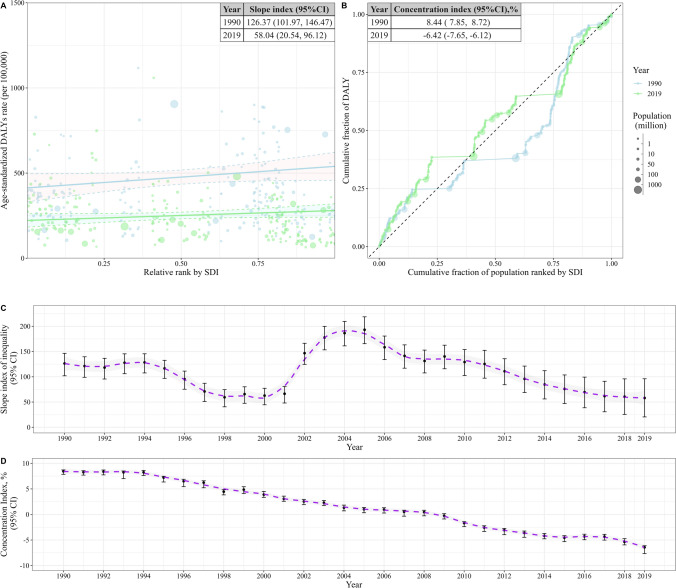Image resolution: width=676 pixels, height=588 pixels.
Task: Click the "1990" row cell in concentration index table
Action: click(x=379, y=22)
